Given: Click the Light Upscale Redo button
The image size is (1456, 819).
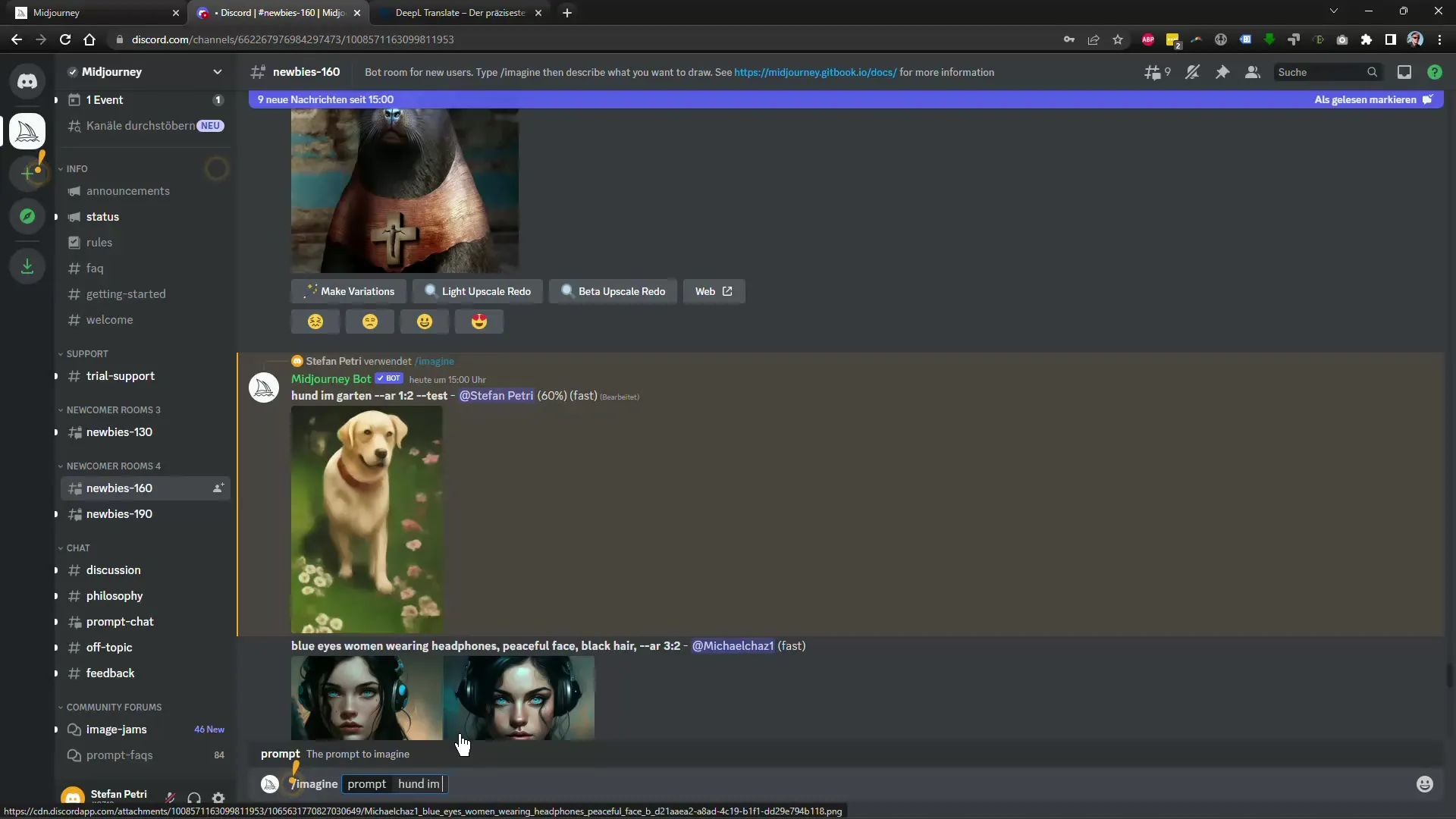Looking at the screenshot, I should pos(479,291).
